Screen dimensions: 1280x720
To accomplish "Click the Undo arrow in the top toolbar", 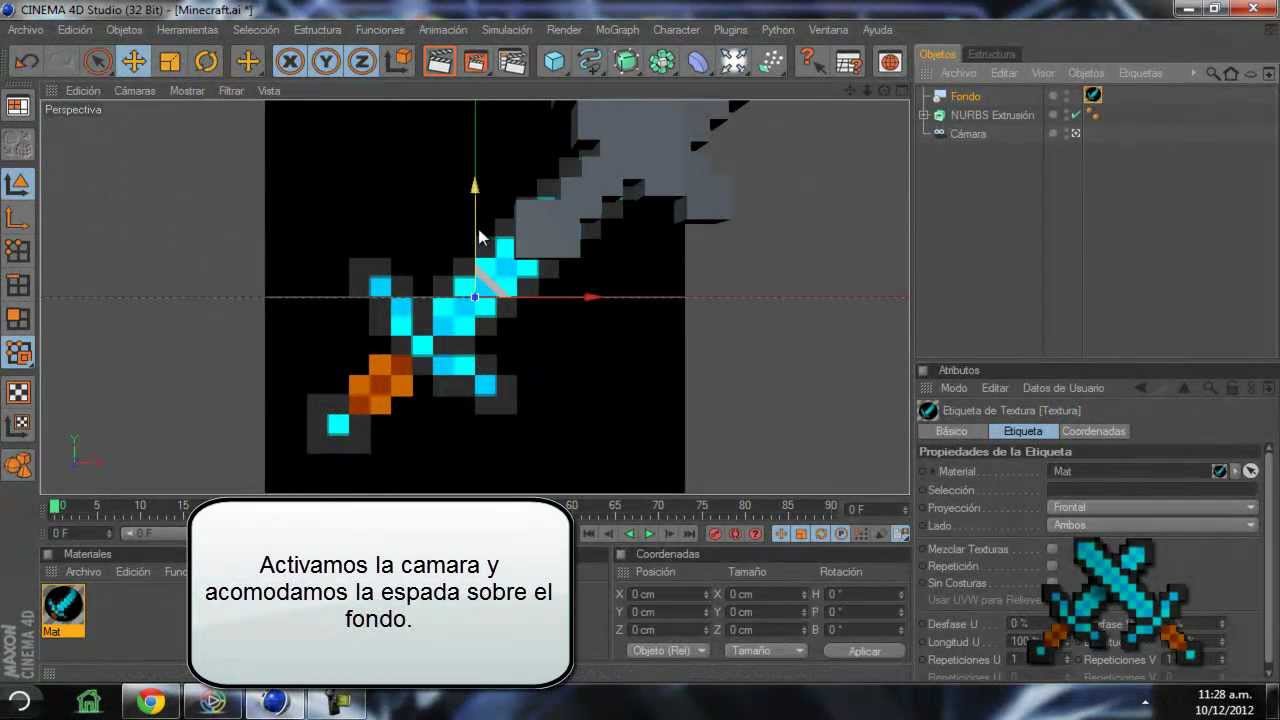I will click(x=26, y=62).
